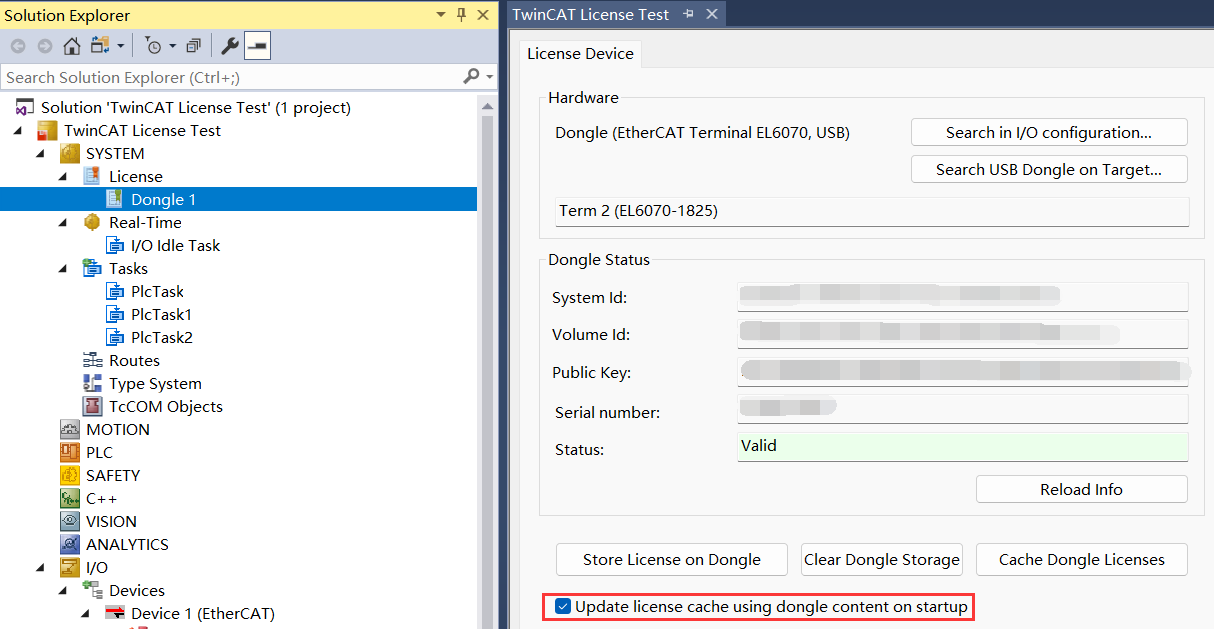Collapse the License tree node
Viewport: 1214px width, 629px height.
[x=64, y=177]
